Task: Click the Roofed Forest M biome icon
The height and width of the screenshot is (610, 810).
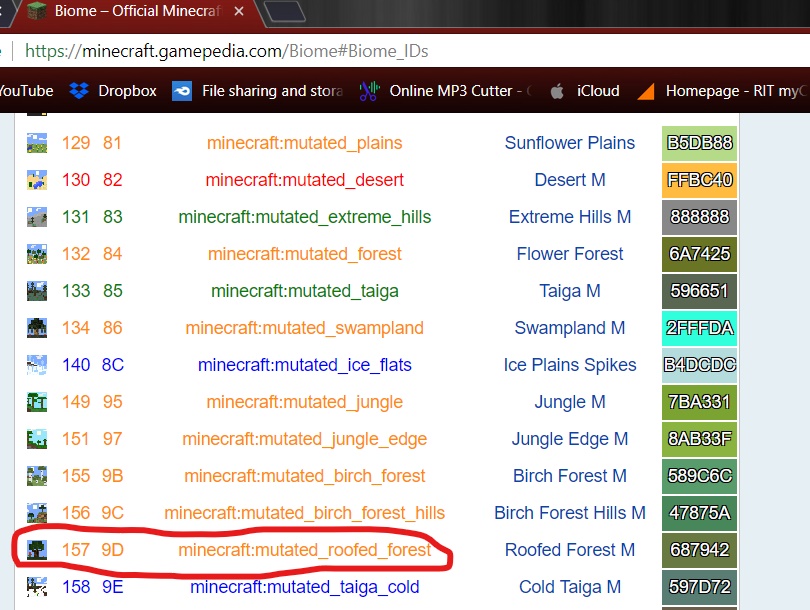Action: click(37, 550)
